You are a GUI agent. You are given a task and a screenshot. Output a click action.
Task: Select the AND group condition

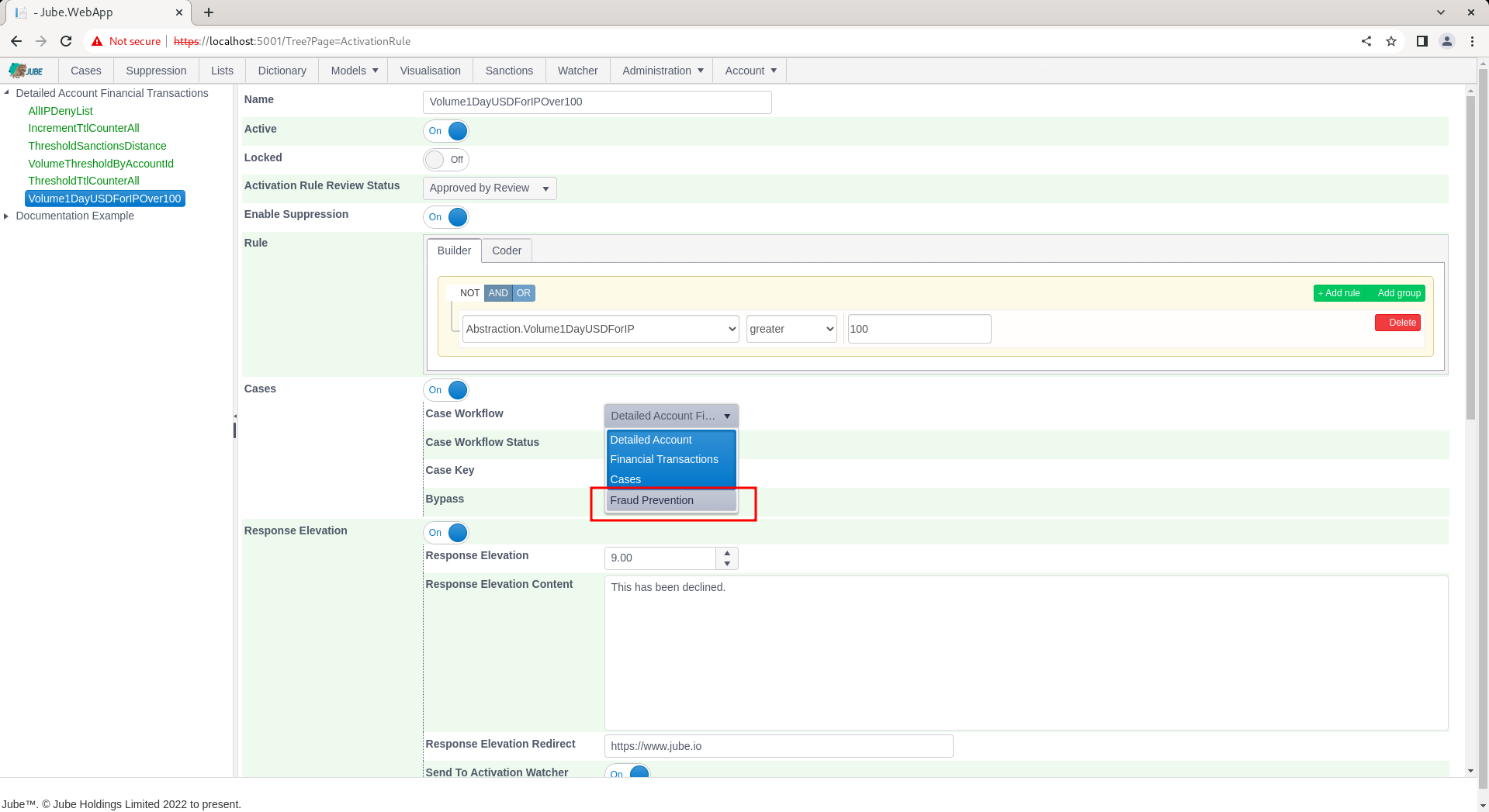(498, 293)
